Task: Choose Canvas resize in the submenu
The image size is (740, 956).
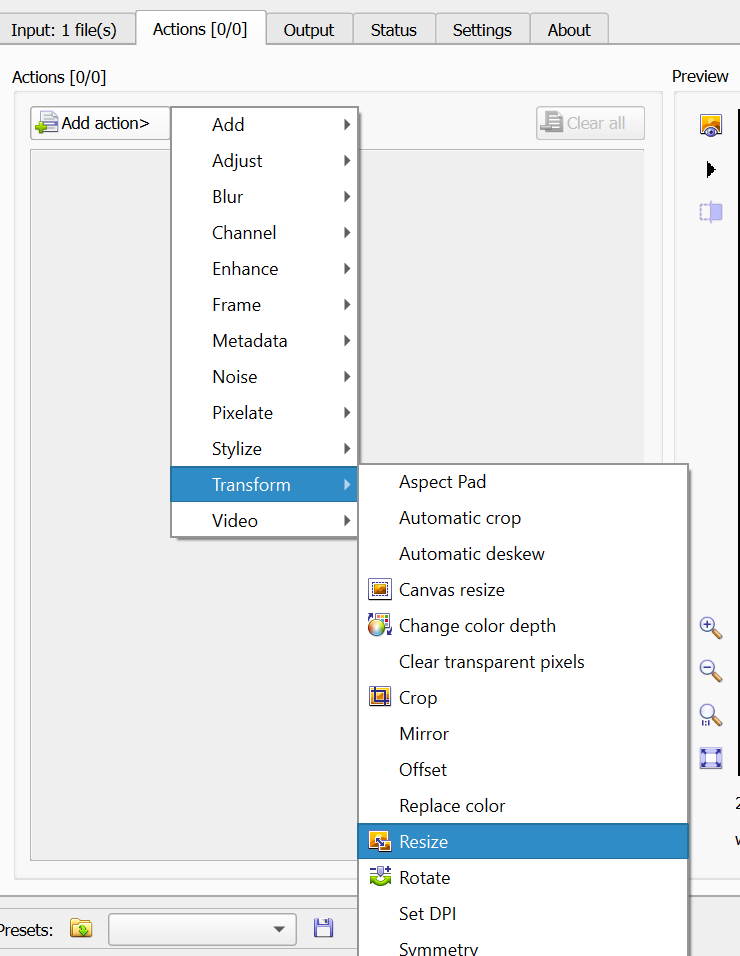Action: [451, 590]
